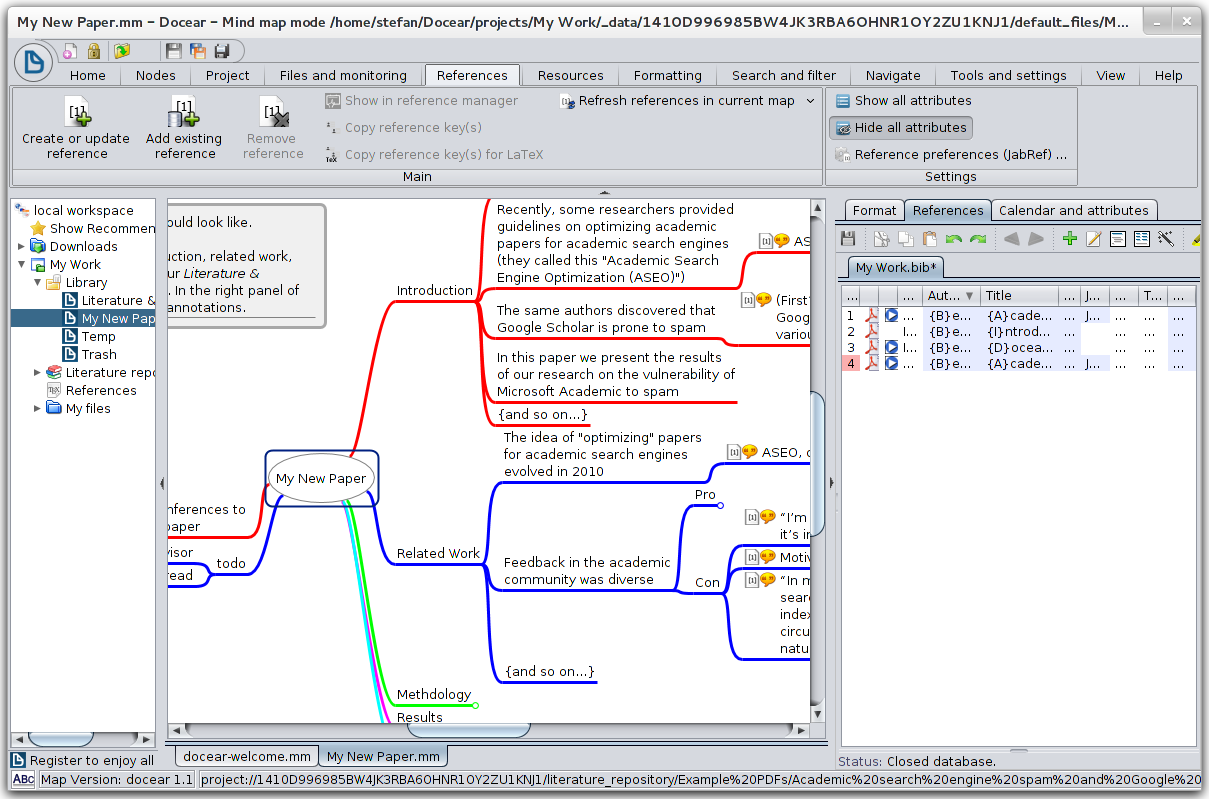
Task: Open the Home ribbon tab
Action: [88, 75]
